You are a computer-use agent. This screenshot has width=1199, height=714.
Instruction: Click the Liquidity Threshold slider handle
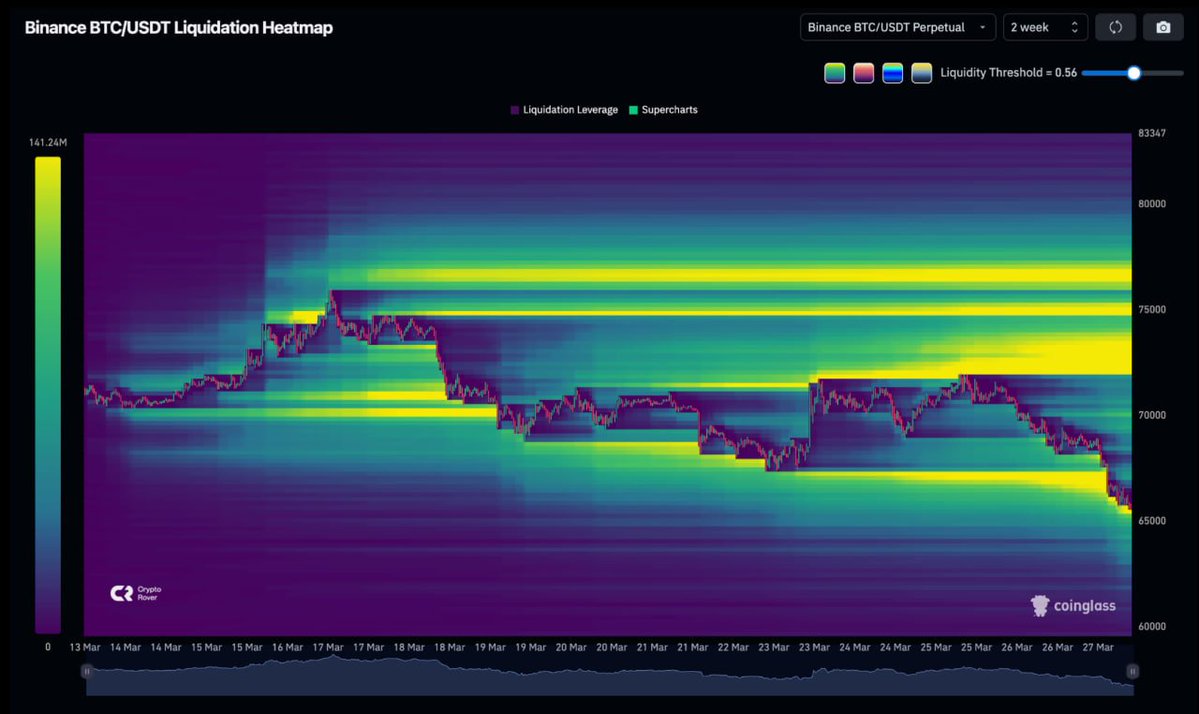[x=1134, y=73]
